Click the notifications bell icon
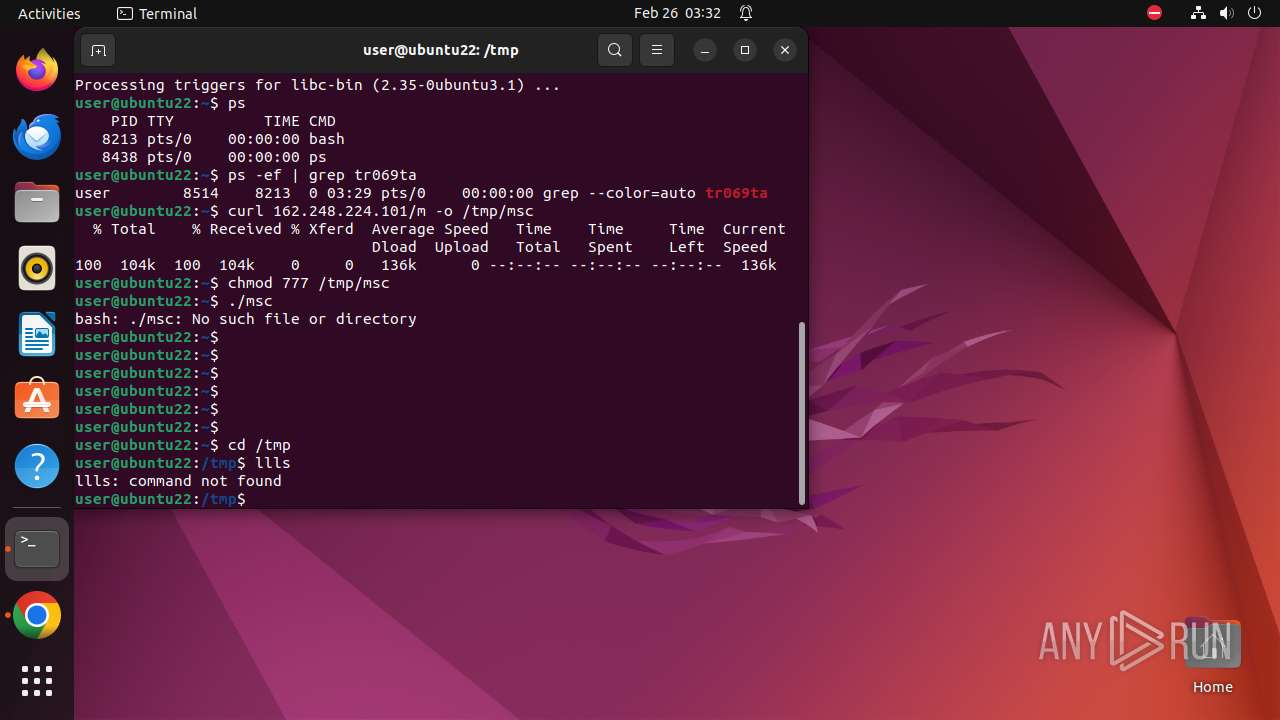 tap(746, 13)
